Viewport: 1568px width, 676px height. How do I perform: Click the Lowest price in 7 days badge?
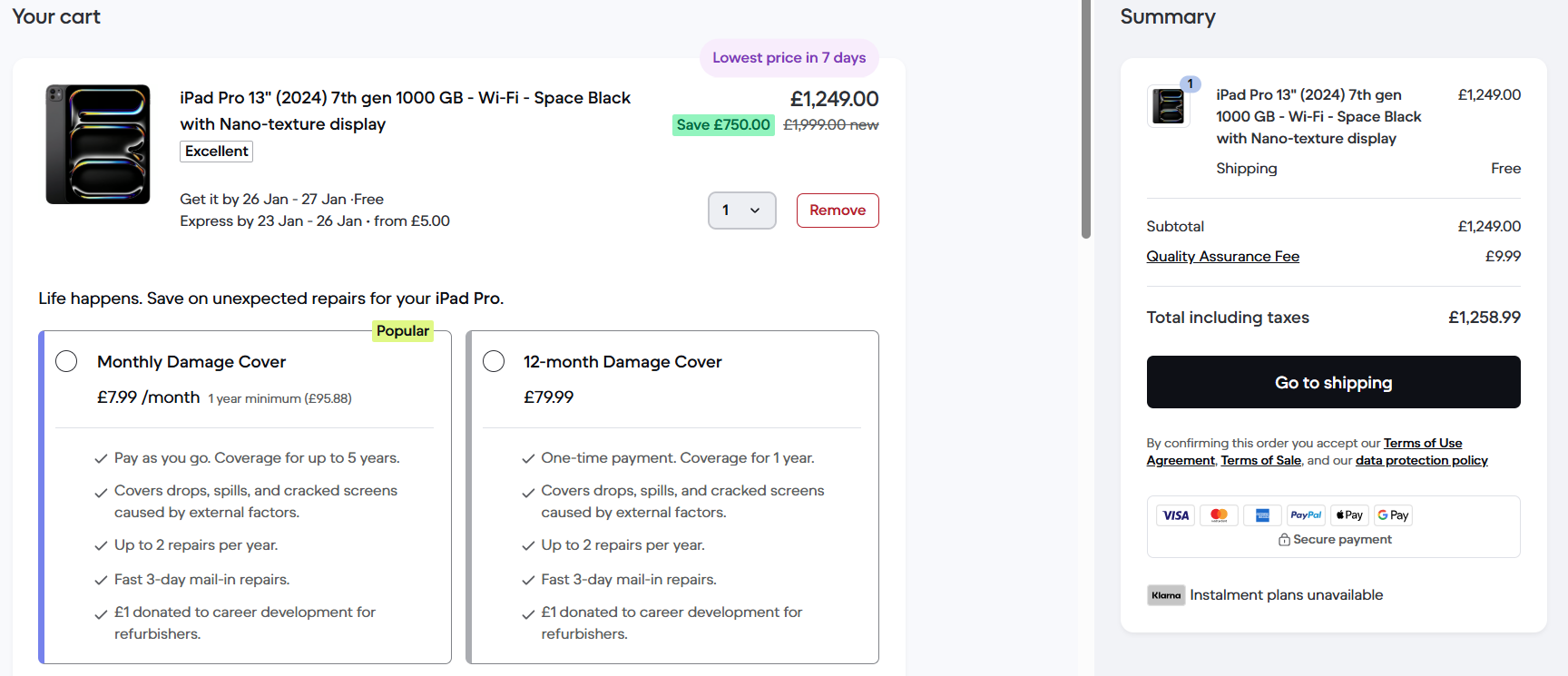coord(789,58)
